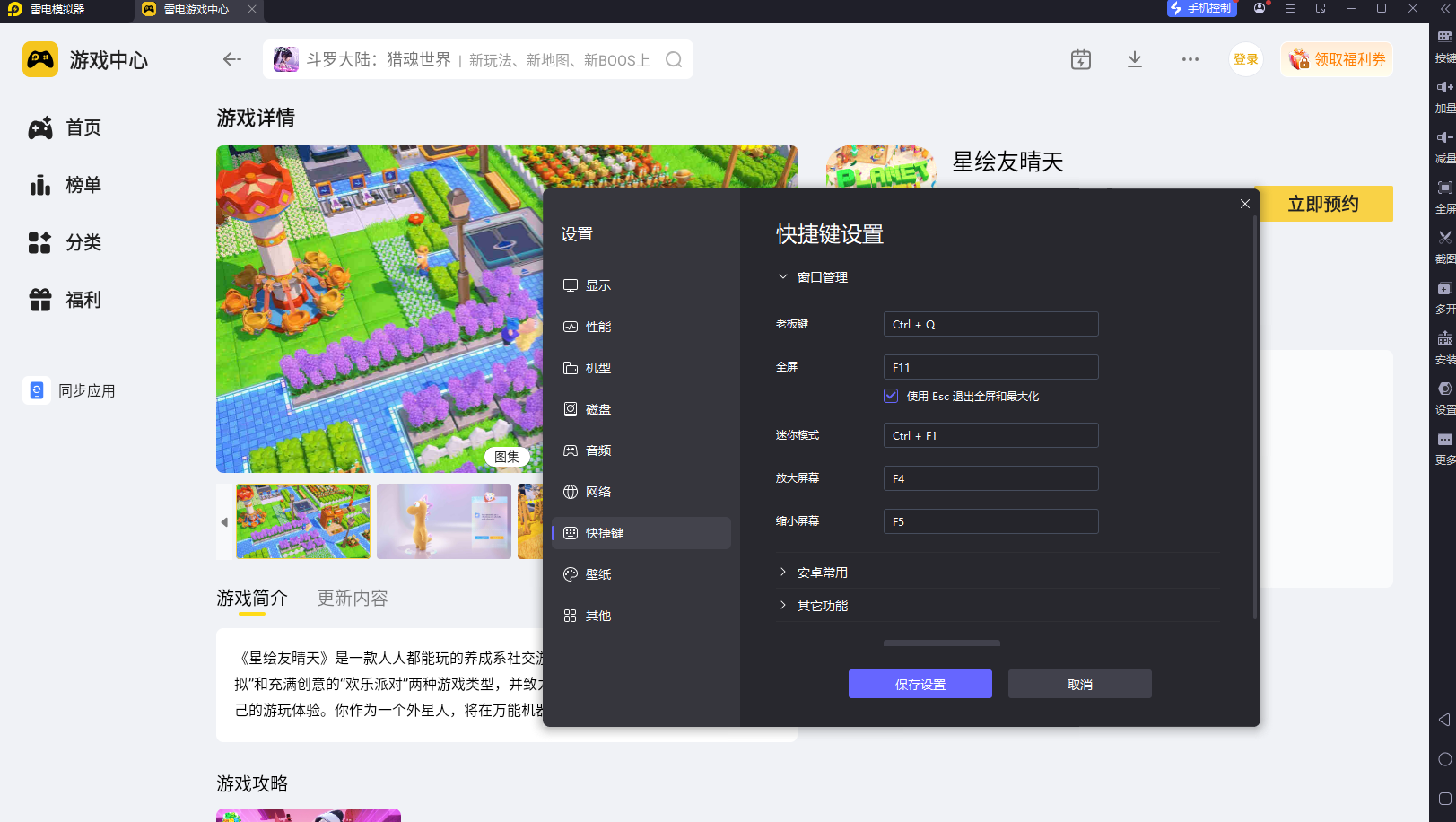
Task: Click the 手机控制 button in title bar
Action: tap(1201, 9)
